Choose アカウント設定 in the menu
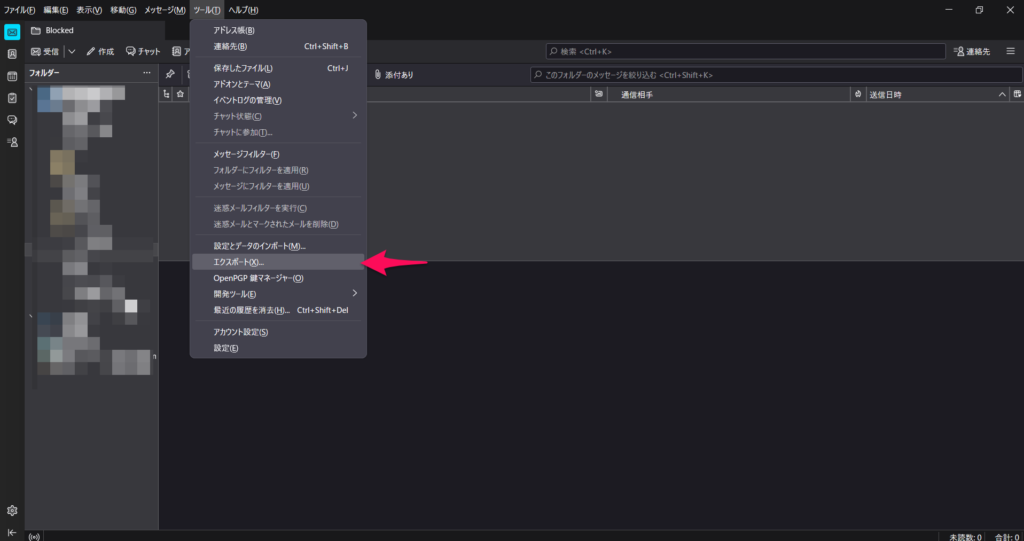 point(240,332)
